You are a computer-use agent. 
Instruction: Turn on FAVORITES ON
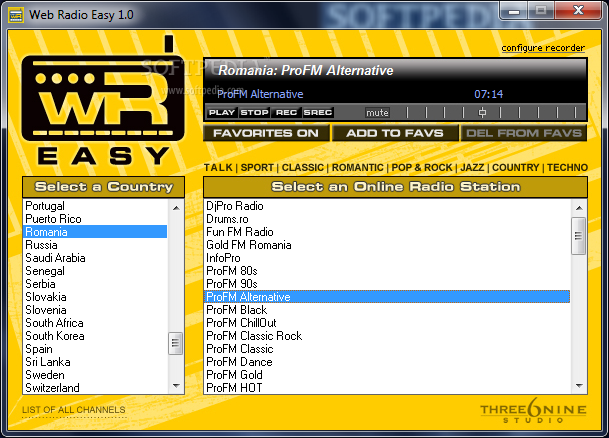(266, 133)
